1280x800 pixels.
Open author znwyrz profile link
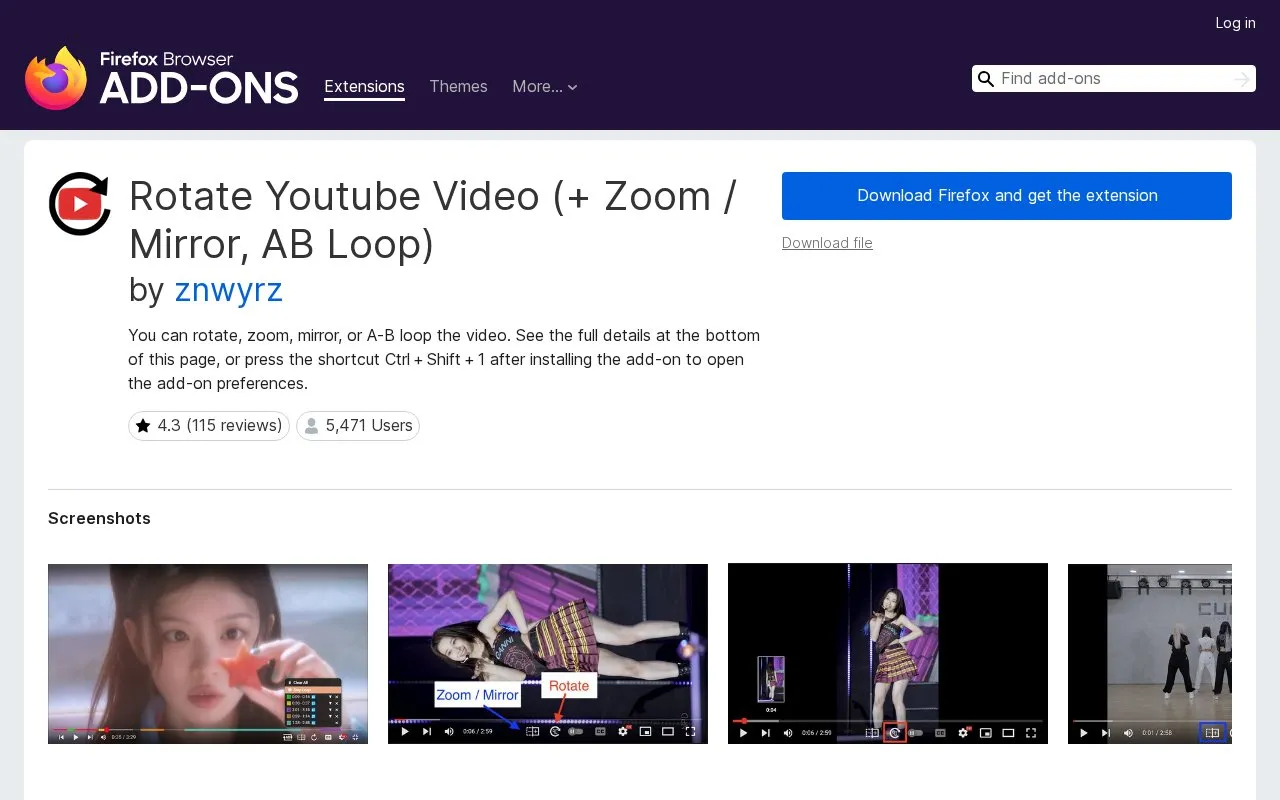coord(228,290)
